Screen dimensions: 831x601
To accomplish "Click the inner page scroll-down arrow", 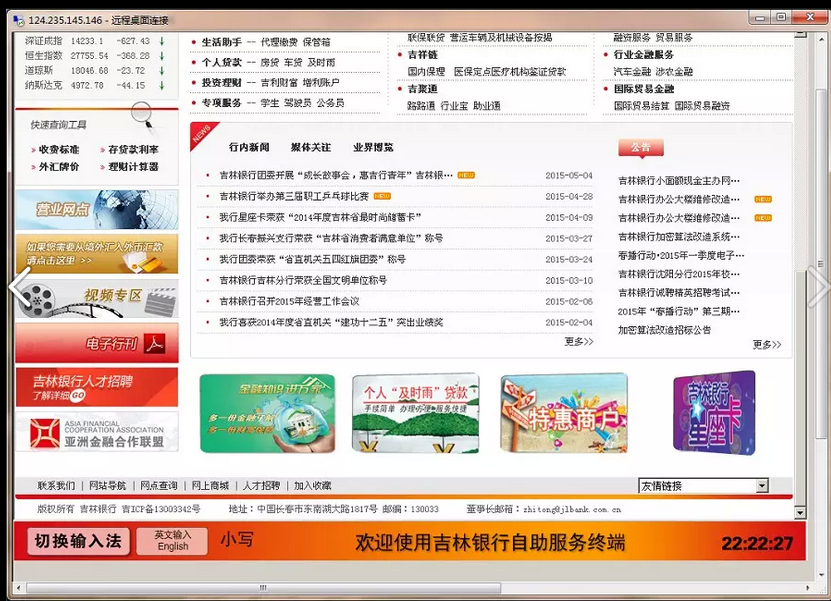I will click(x=800, y=512).
